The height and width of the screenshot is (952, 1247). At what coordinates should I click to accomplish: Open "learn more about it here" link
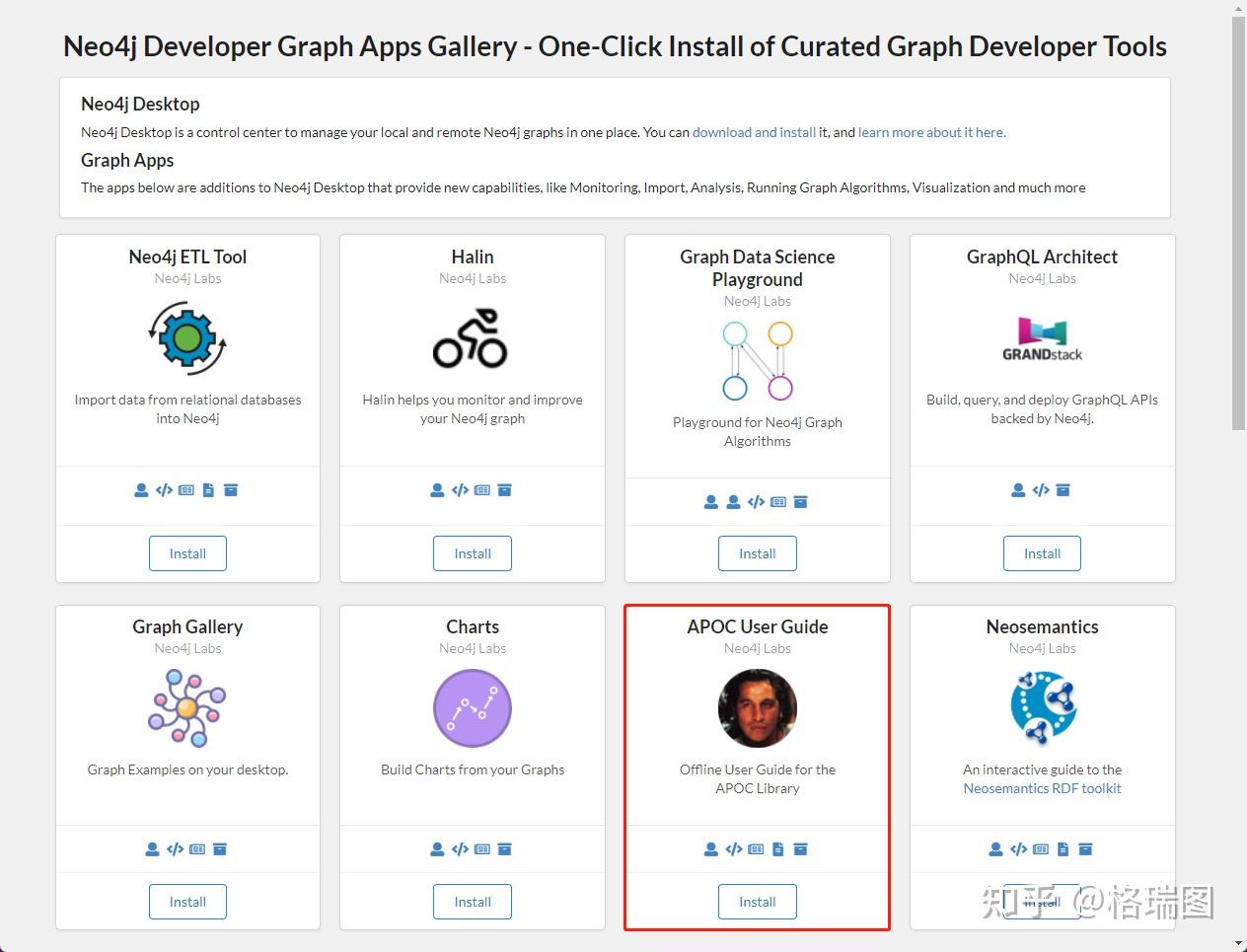coord(931,132)
